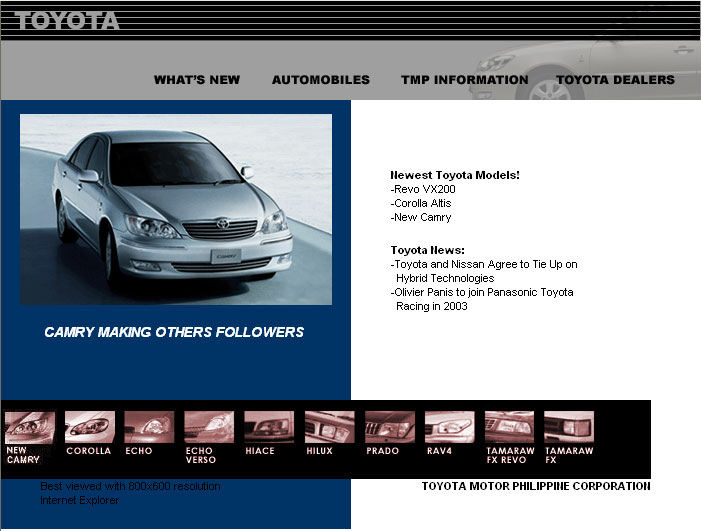Image resolution: width=701 pixels, height=531 pixels.
Task: Open TOYOTA DEALERS page
Action: coord(615,80)
